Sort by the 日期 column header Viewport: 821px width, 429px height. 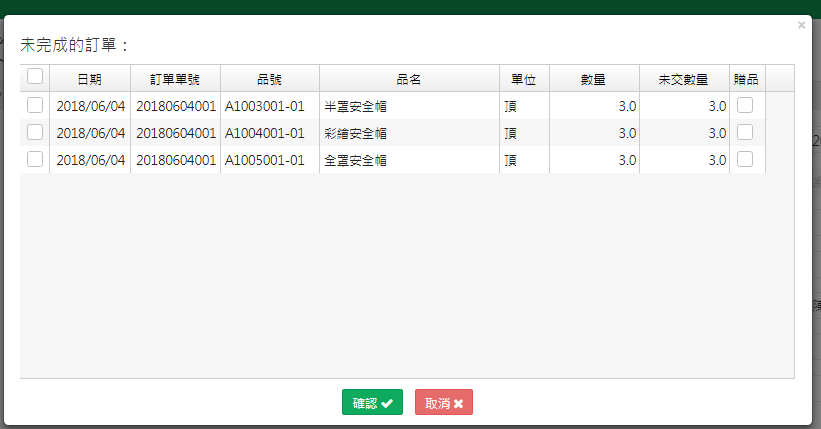90,79
